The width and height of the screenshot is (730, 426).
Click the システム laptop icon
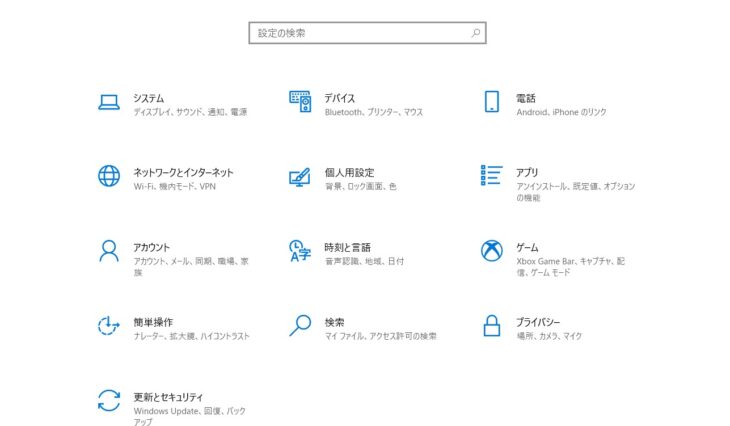coord(109,102)
